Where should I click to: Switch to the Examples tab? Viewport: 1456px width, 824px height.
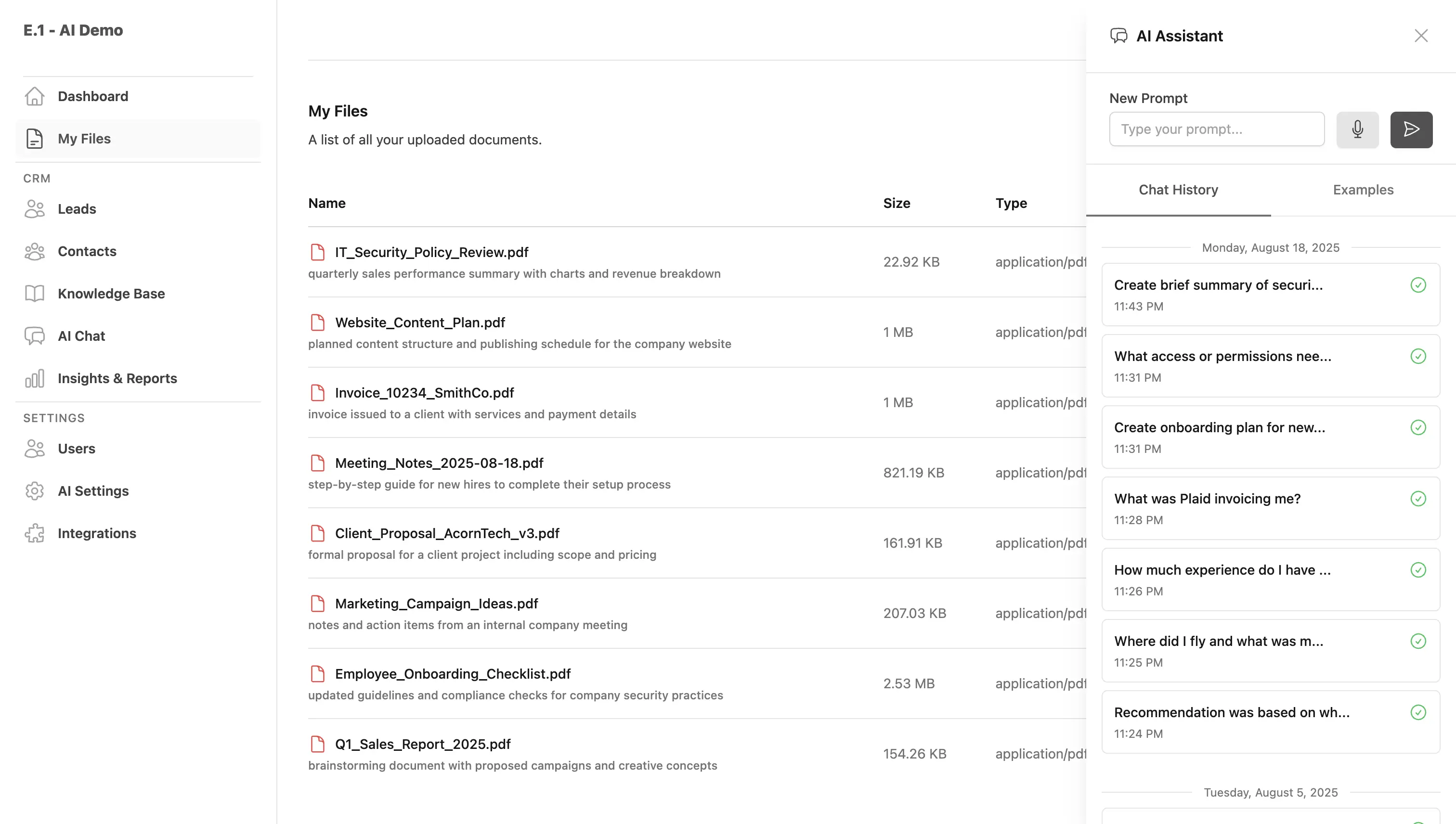[x=1363, y=190]
